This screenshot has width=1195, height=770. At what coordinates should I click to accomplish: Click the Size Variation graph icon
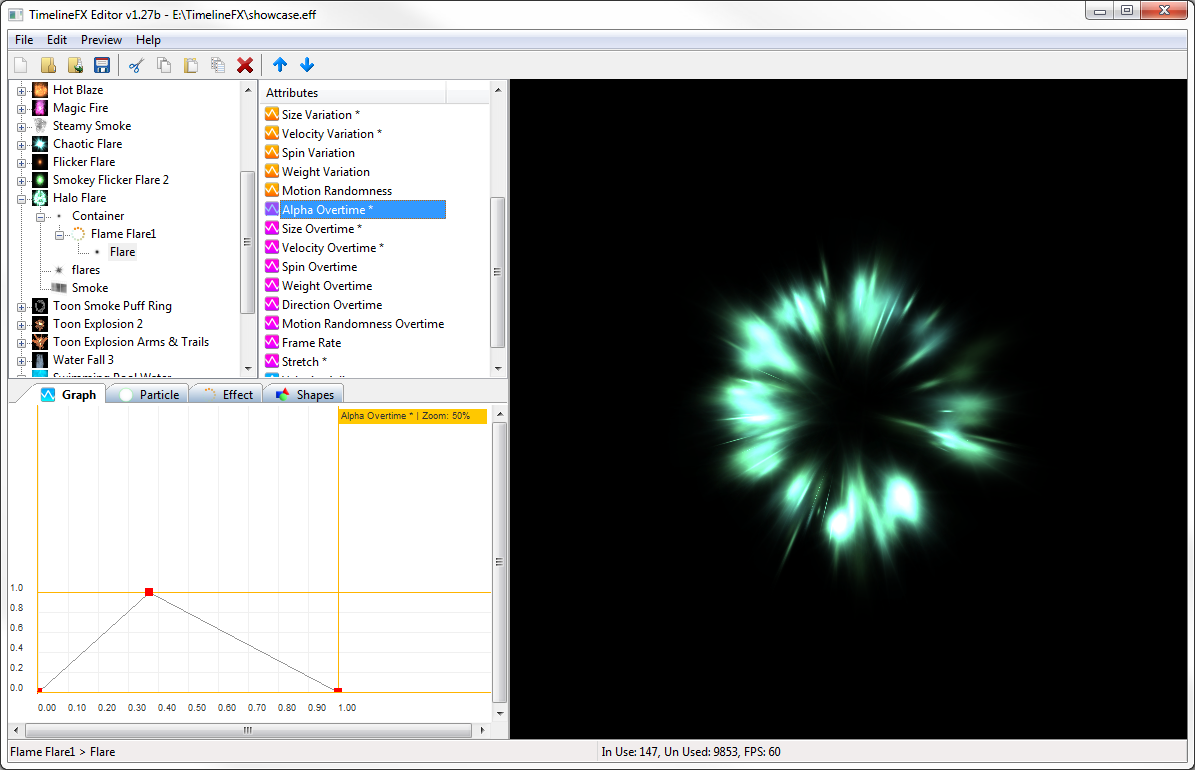[272, 114]
